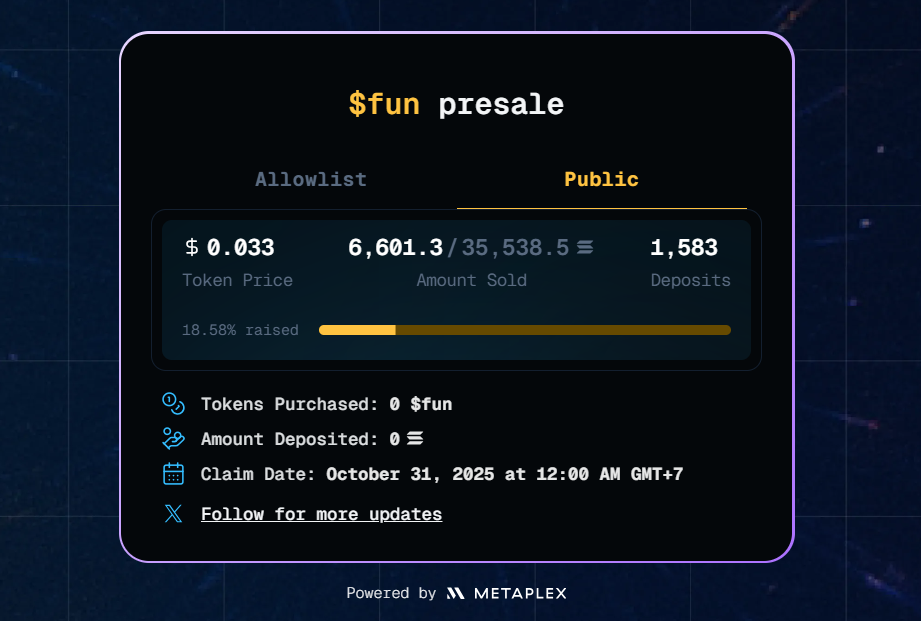Image resolution: width=921 pixels, height=621 pixels.
Task: Click the 1,583 Deposits count
Action: pos(684,247)
